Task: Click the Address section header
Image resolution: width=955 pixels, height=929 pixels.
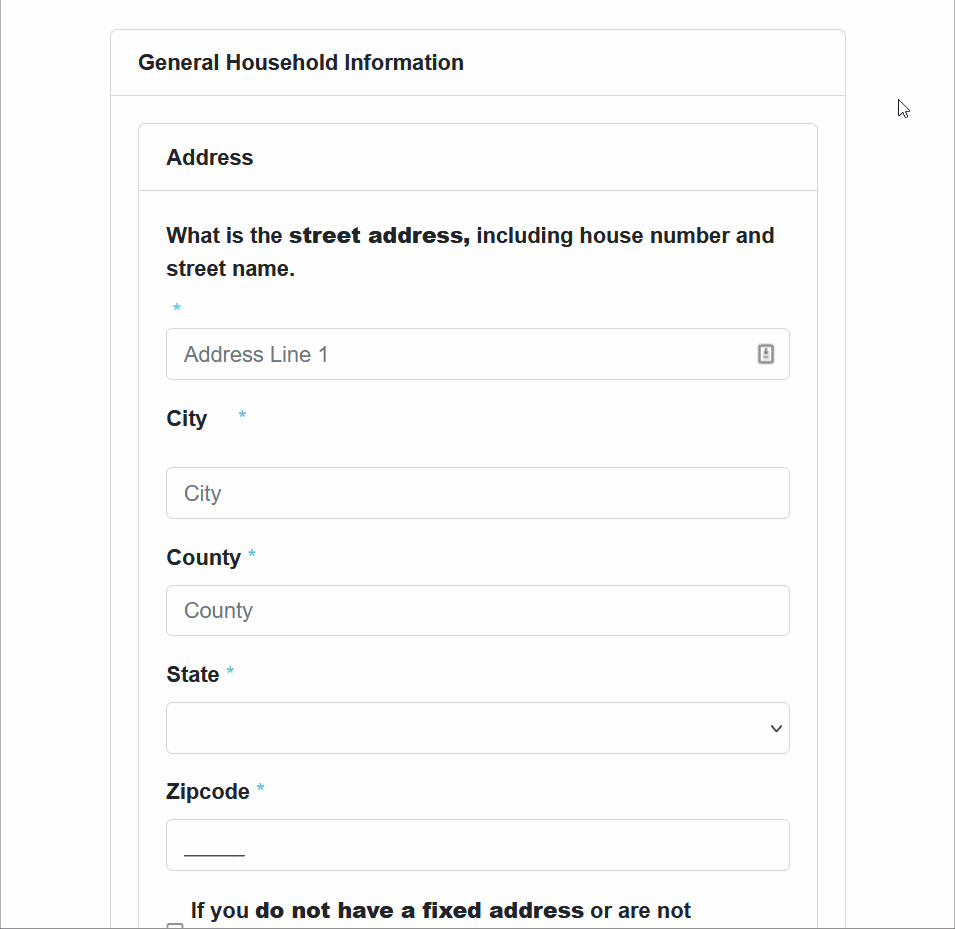Action: click(209, 157)
